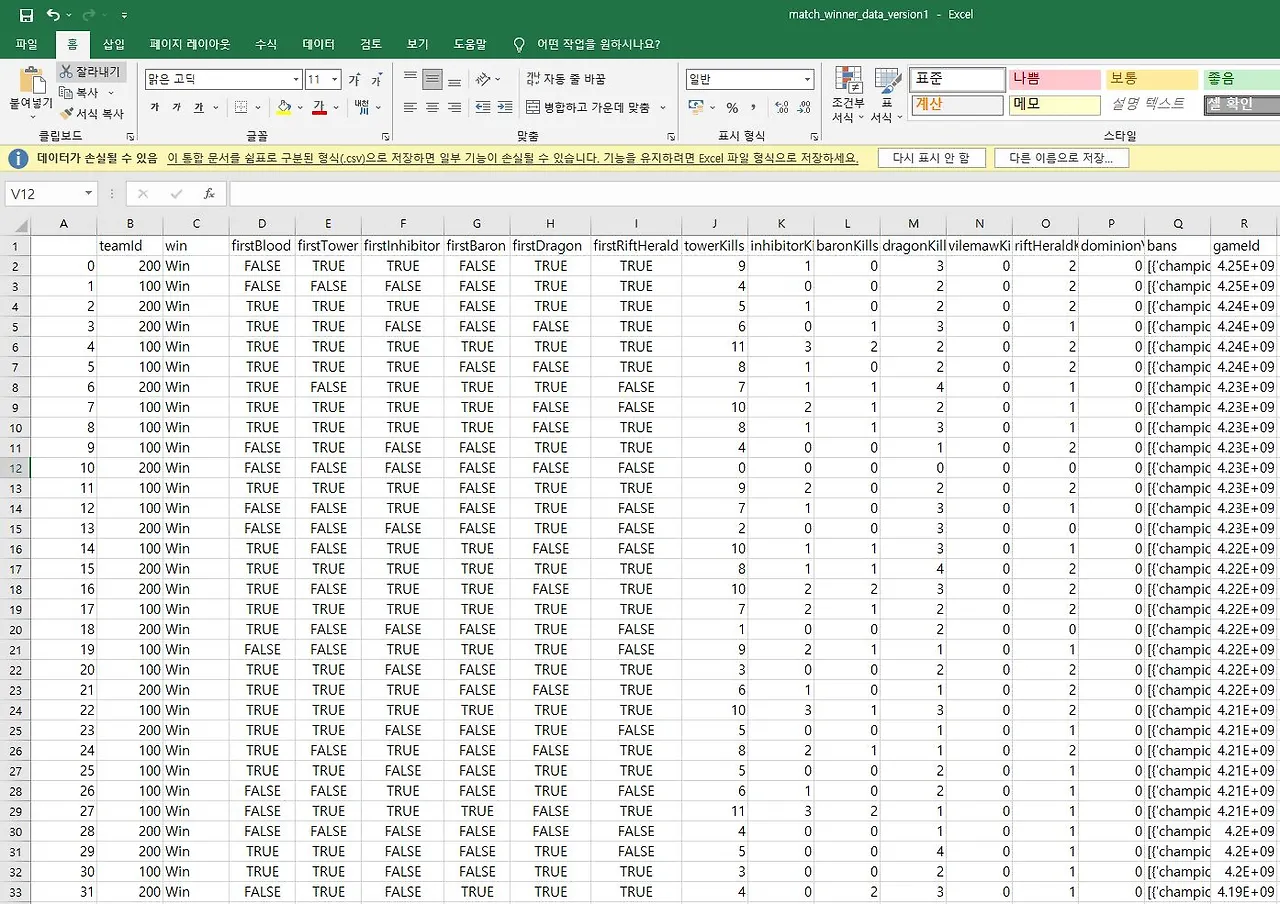This screenshot has height=904, width=1280.
Task: Expand fill color options arrow
Action: pos(300,107)
